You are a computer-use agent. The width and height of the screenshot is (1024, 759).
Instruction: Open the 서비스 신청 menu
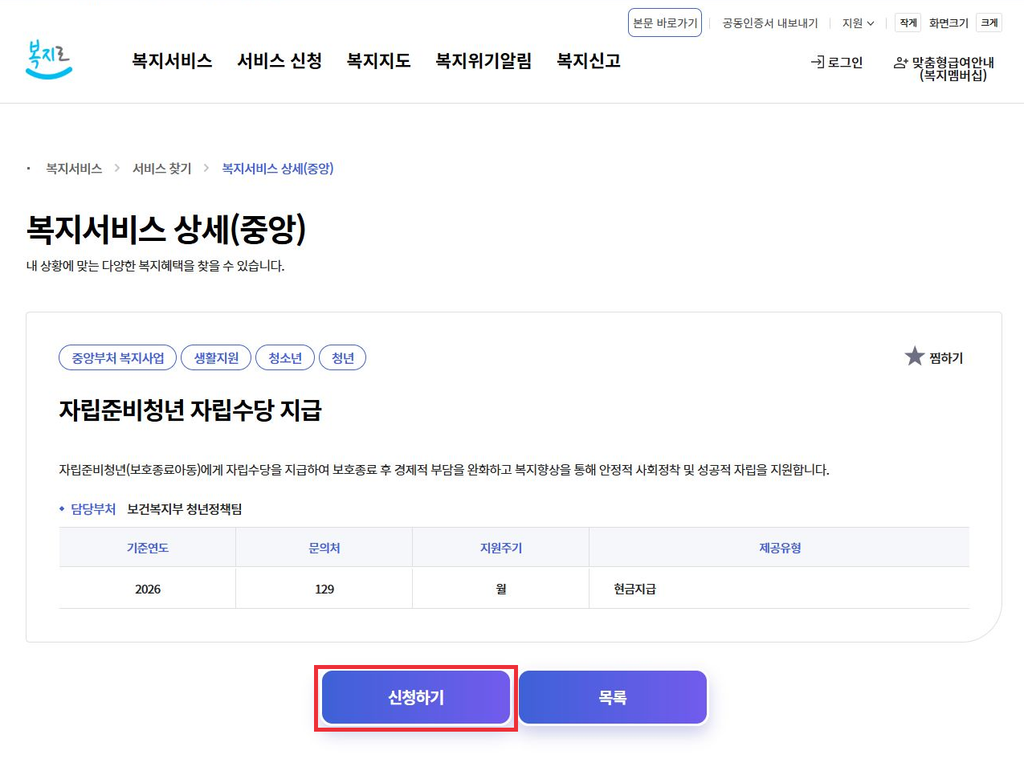tap(280, 61)
